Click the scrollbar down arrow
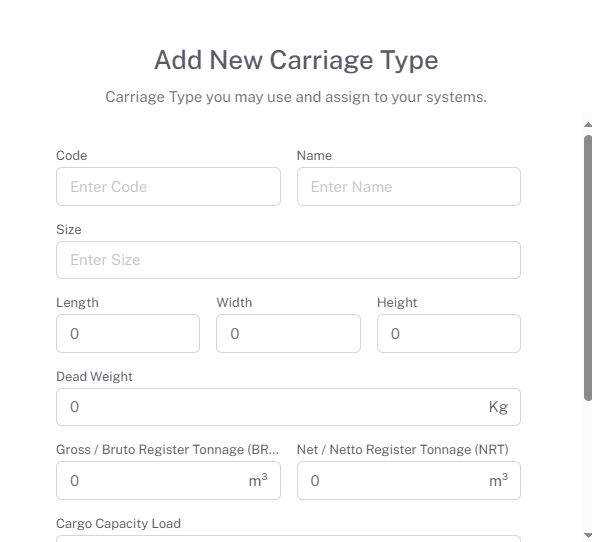 (587, 535)
